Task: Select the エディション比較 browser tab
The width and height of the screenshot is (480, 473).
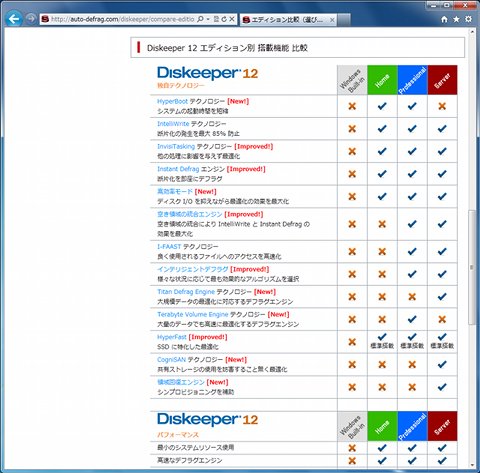Action: pyautogui.click(x=287, y=20)
